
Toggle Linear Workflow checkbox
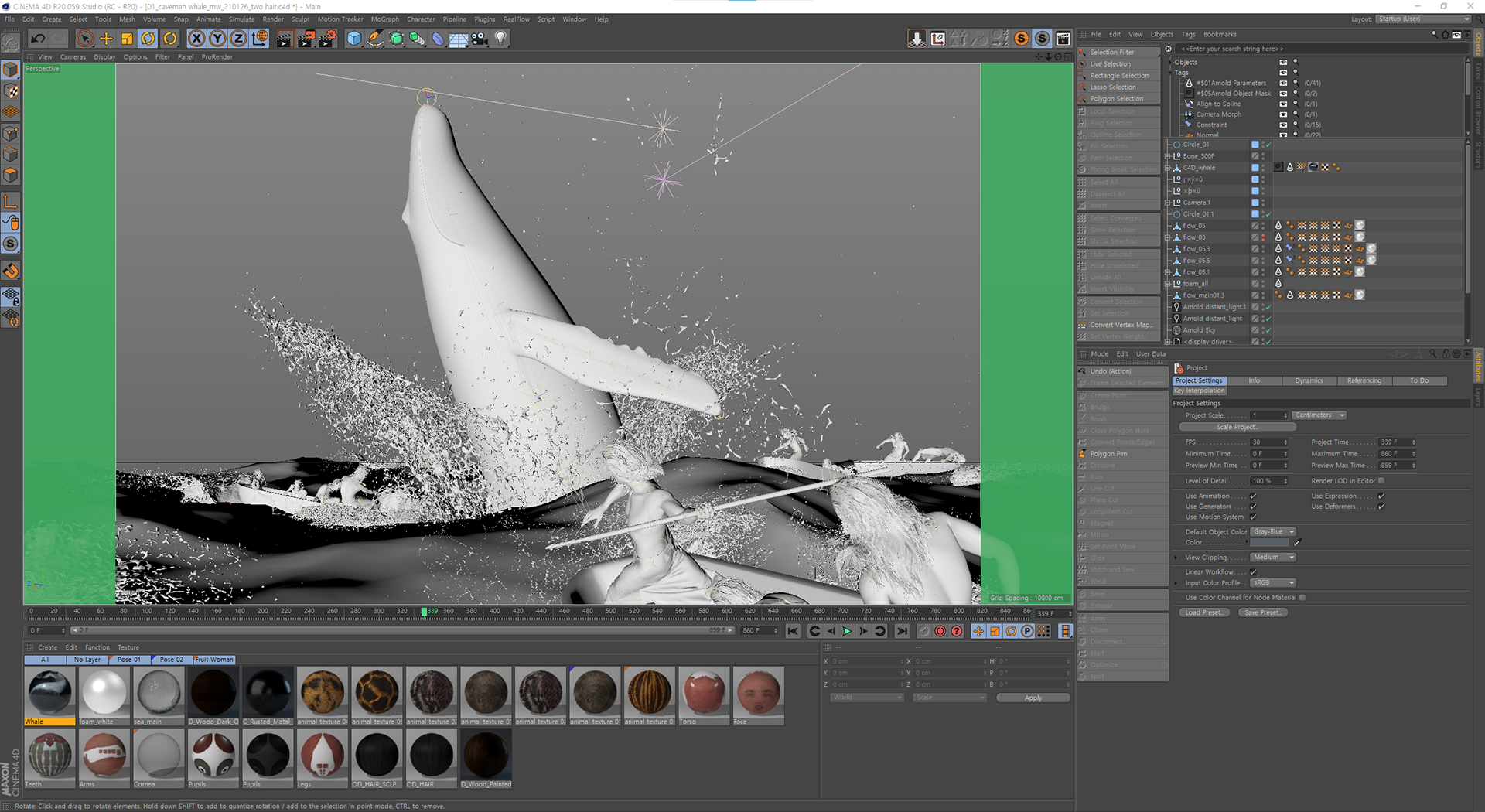(1253, 571)
